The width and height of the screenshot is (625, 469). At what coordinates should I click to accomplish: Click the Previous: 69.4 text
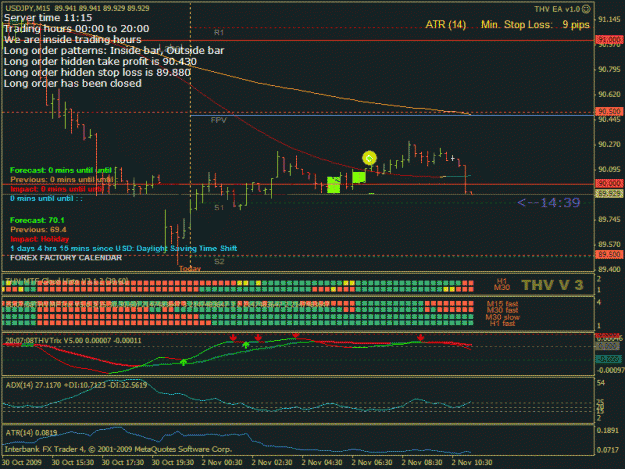(38, 230)
